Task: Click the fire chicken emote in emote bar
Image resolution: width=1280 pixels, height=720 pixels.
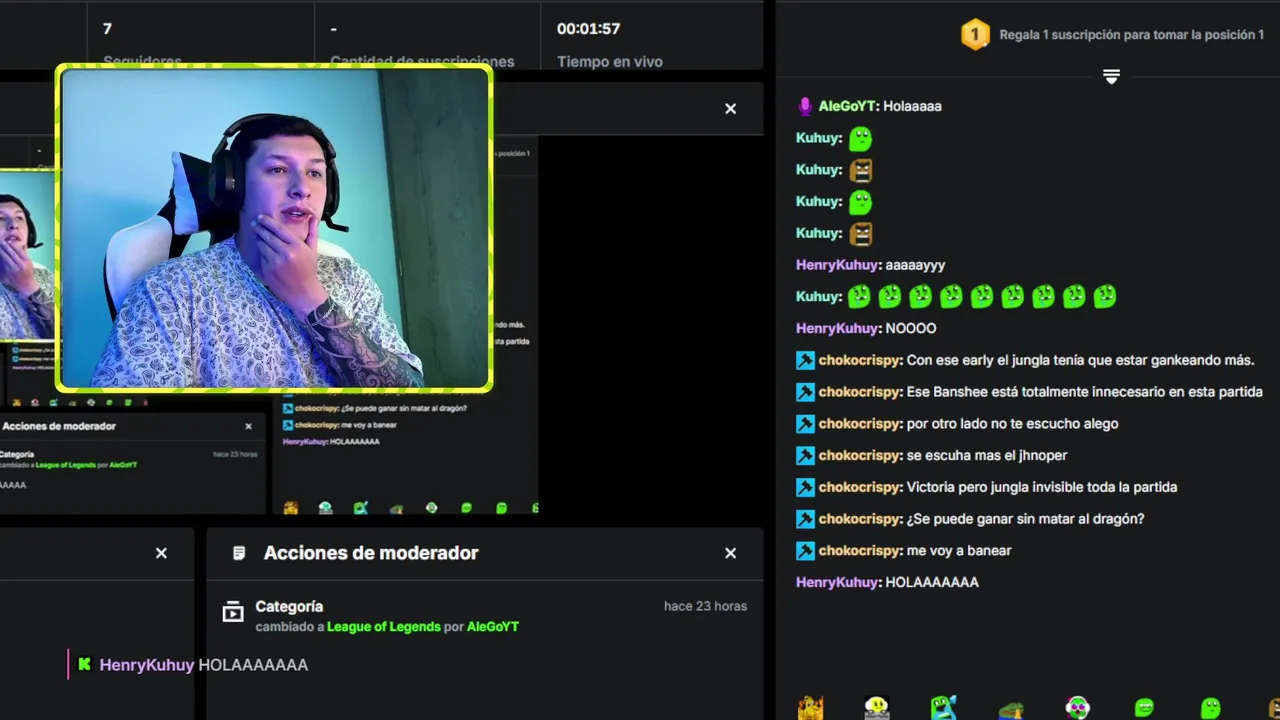Action: click(811, 708)
